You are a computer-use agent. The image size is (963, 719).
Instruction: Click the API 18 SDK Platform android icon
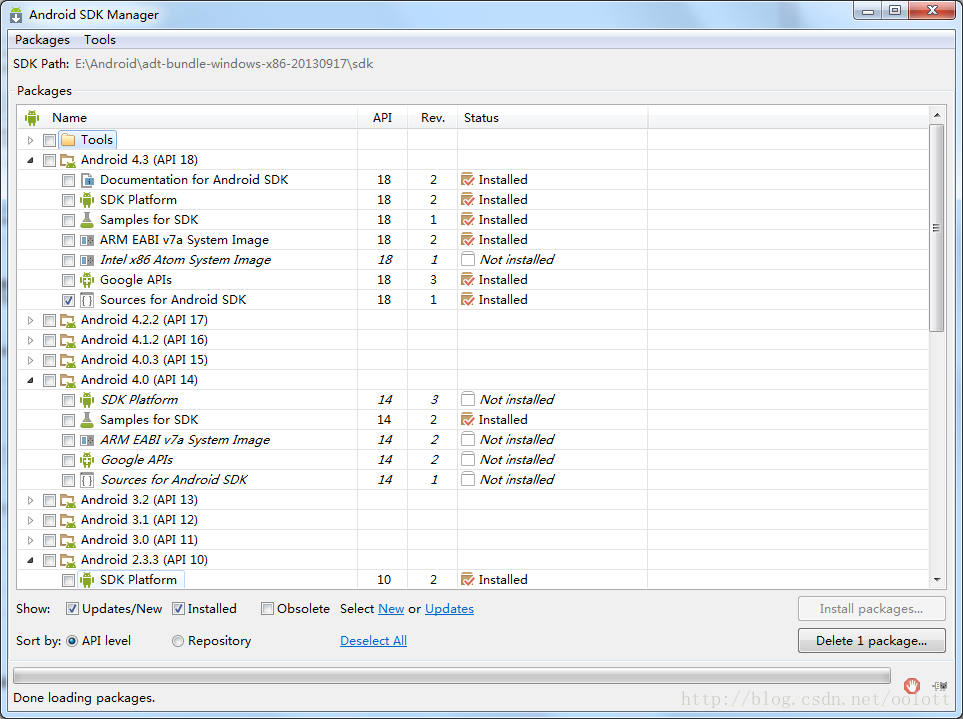pyautogui.click(x=87, y=200)
